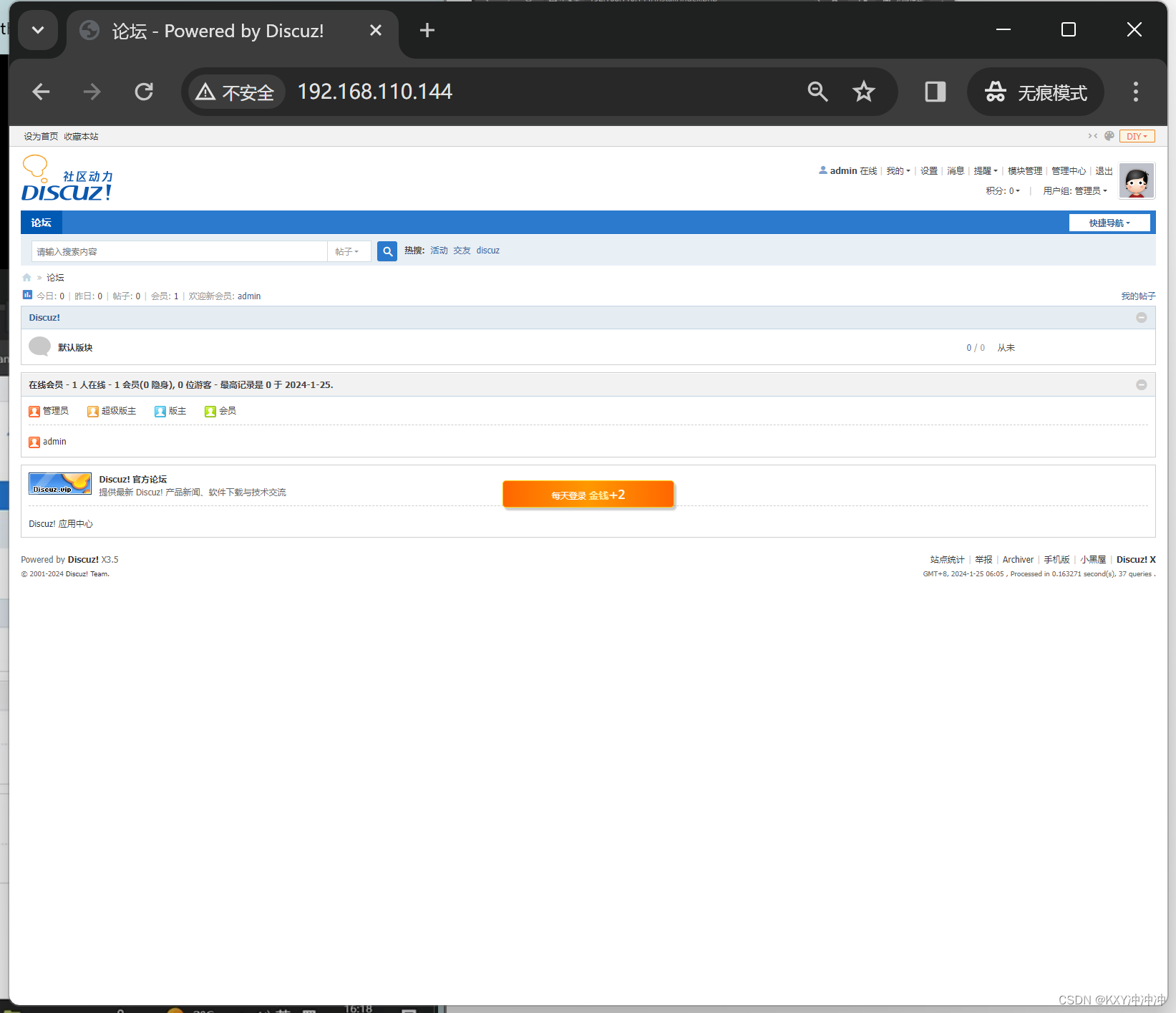
Task: Click welcome new member admin link
Action: pyautogui.click(x=249, y=296)
